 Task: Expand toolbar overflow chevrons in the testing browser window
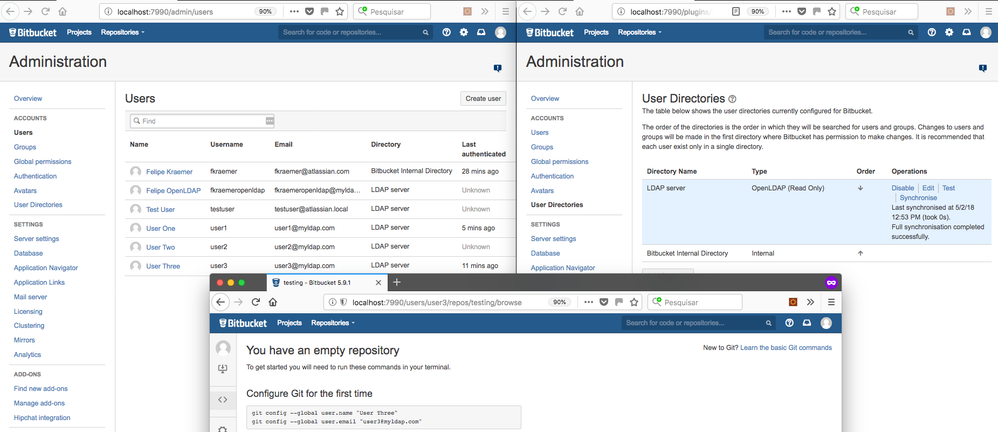pos(811,302)
